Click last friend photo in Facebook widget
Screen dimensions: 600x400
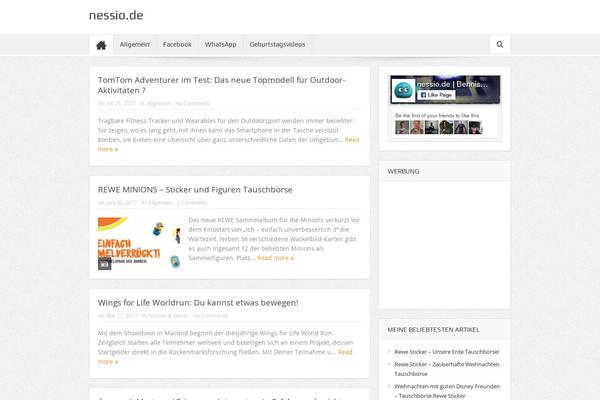coord(475,127)
